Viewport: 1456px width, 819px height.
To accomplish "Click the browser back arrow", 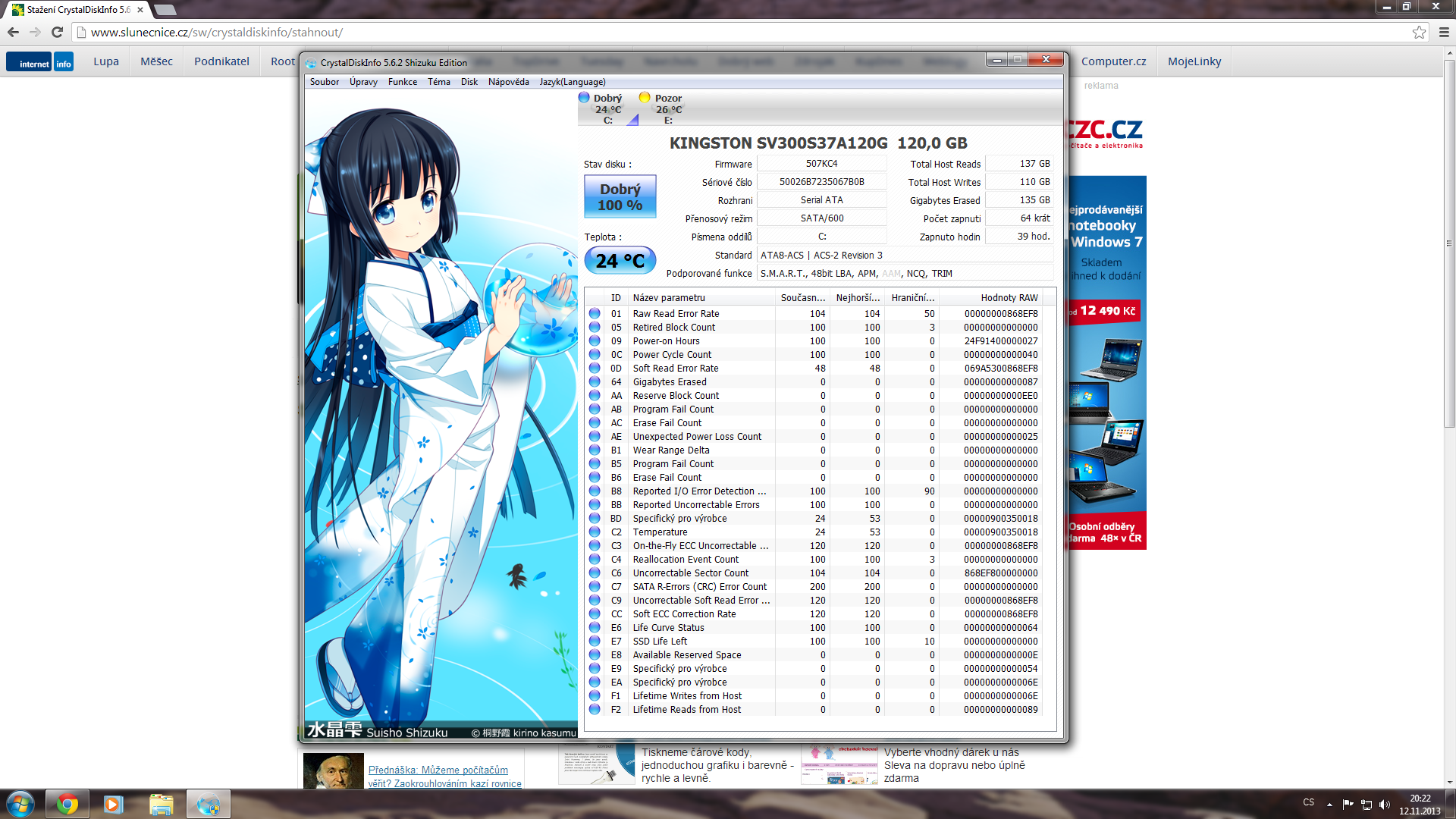I will pos(13,32).
